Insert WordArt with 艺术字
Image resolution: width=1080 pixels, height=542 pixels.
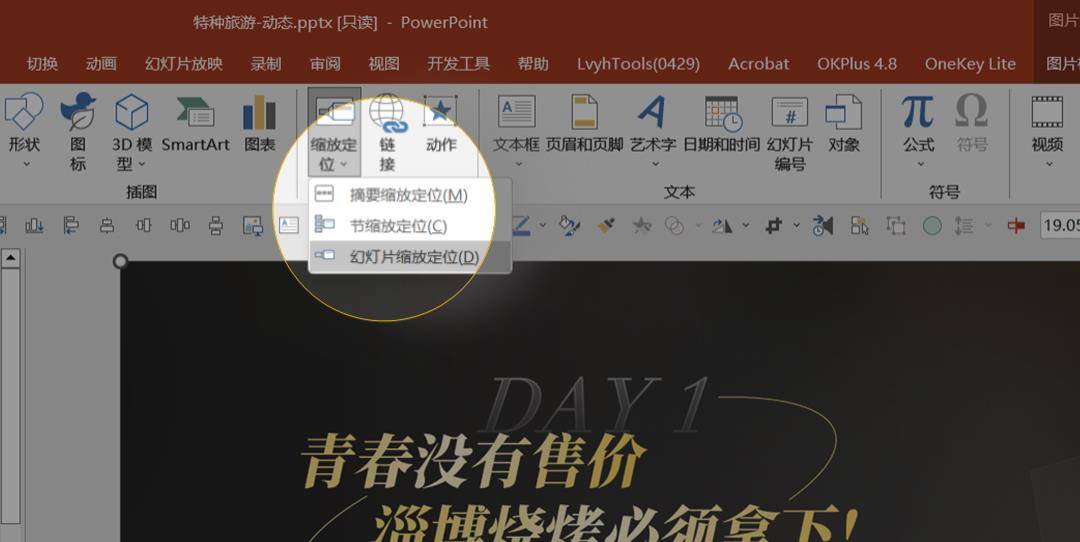click(653, 131)
